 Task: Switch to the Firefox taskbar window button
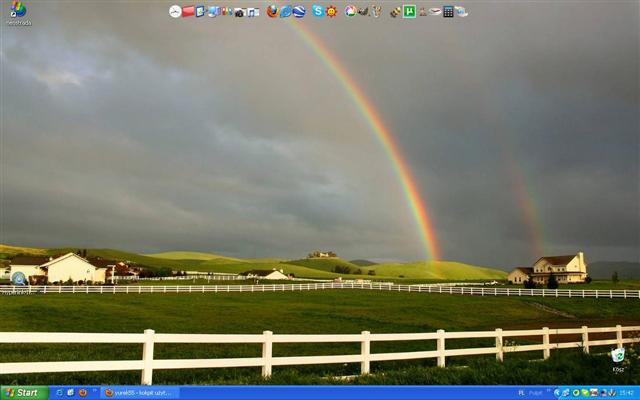[x=139, y=393]
